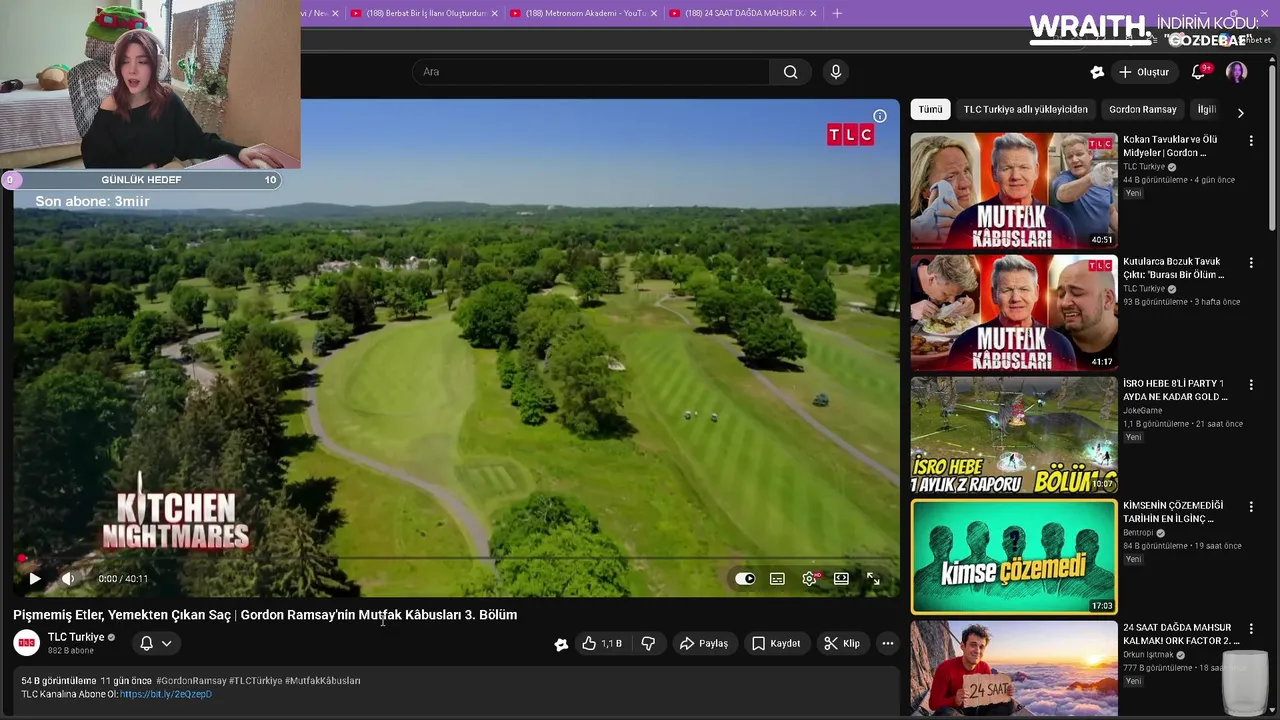Focus the Ara search field
The height and width of the screenshot is (720, 1280).
coord(591,72)
